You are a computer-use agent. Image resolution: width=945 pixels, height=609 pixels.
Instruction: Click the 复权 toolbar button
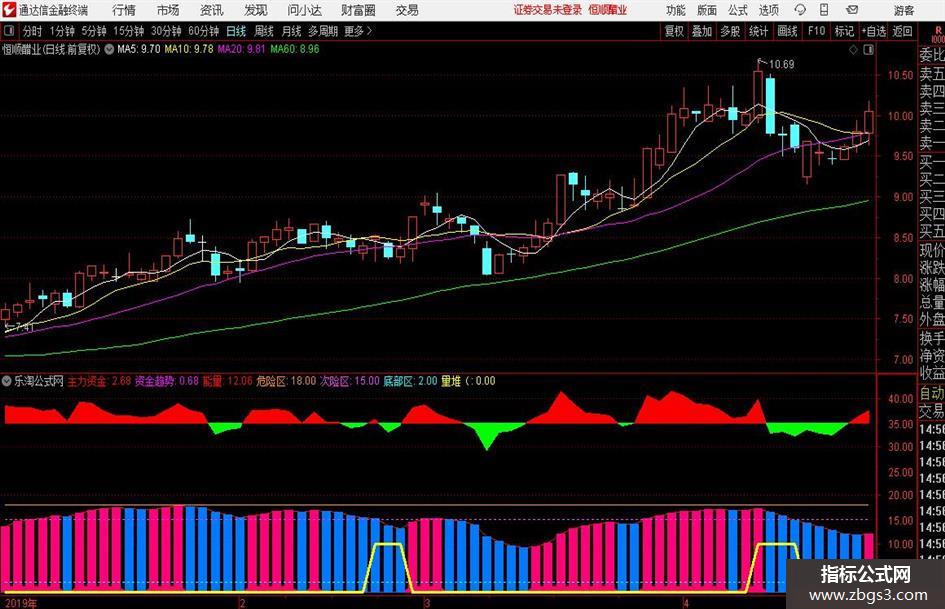[x=674, y=31]
